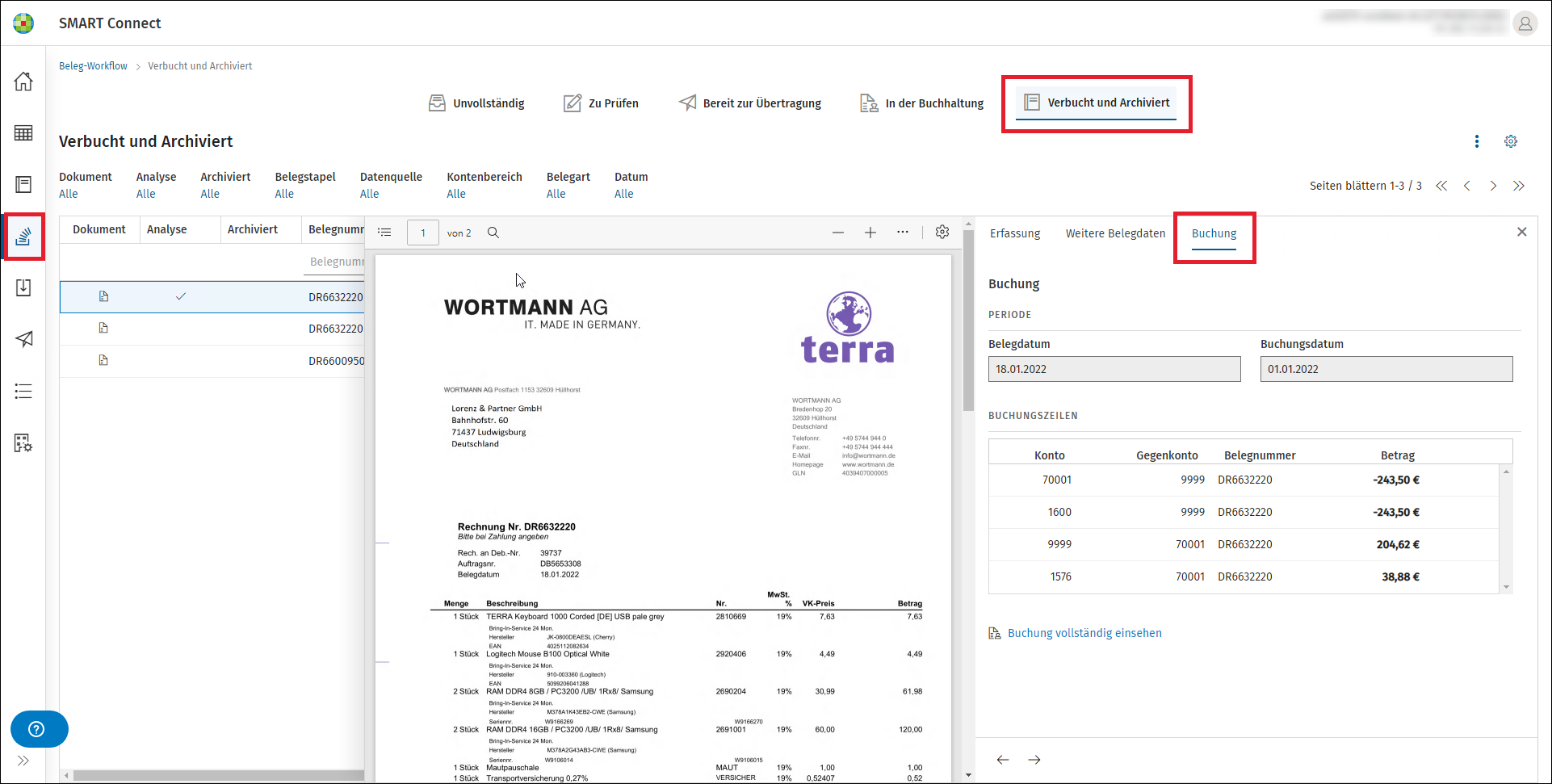Toggle PDF viewer outline sidebar
The width and height of the screenshot is (1552, 784).
click(x=384, y=233)
